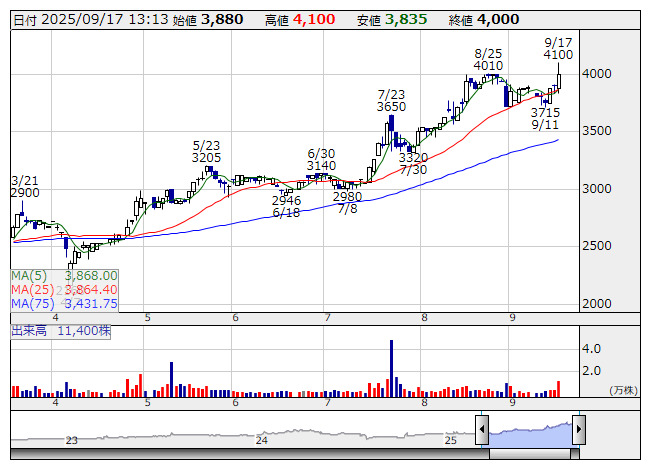Screen dimensions: 653x470
Task: Click the (万株) volume unit label
Action: (623, 390)
